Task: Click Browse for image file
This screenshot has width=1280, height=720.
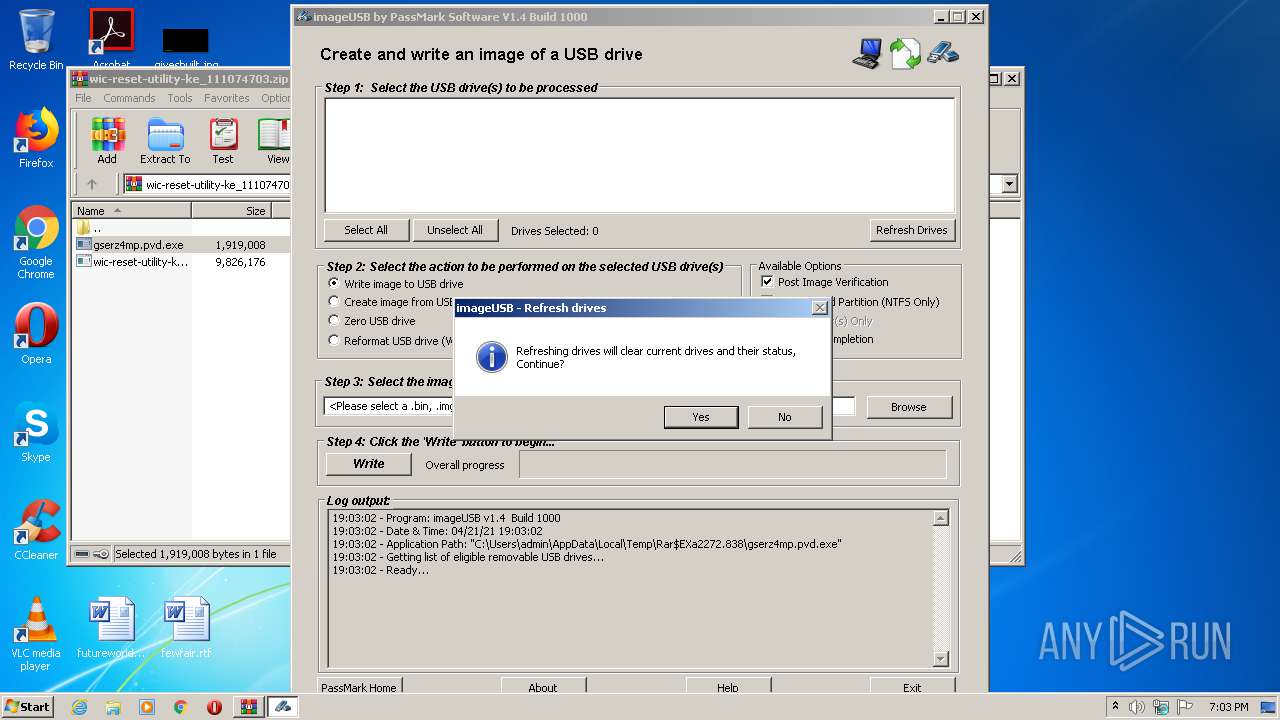Action: [909, 407]
